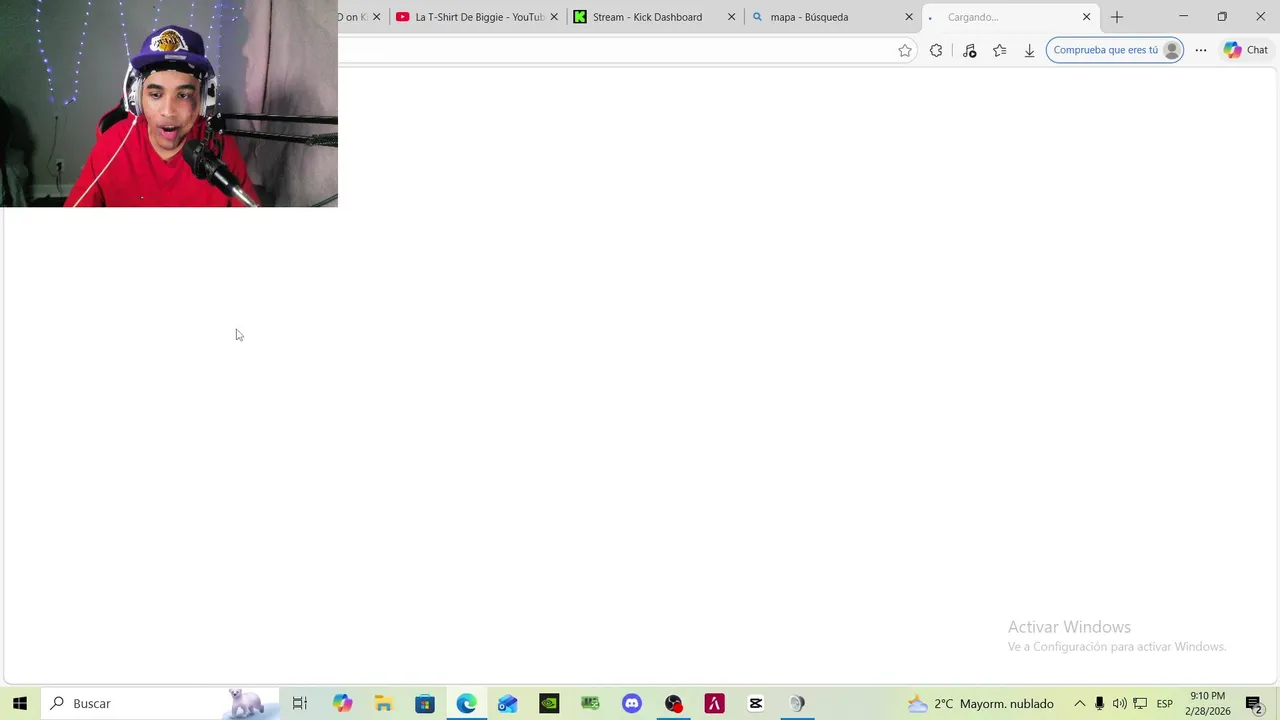Open the weather widget showing 2°C

(x=980, y=703)
